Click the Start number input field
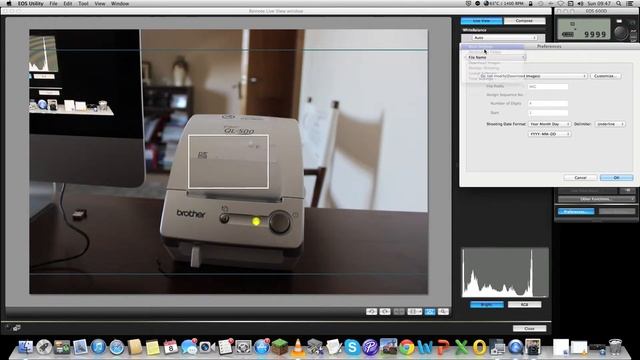 coord(548,113)
